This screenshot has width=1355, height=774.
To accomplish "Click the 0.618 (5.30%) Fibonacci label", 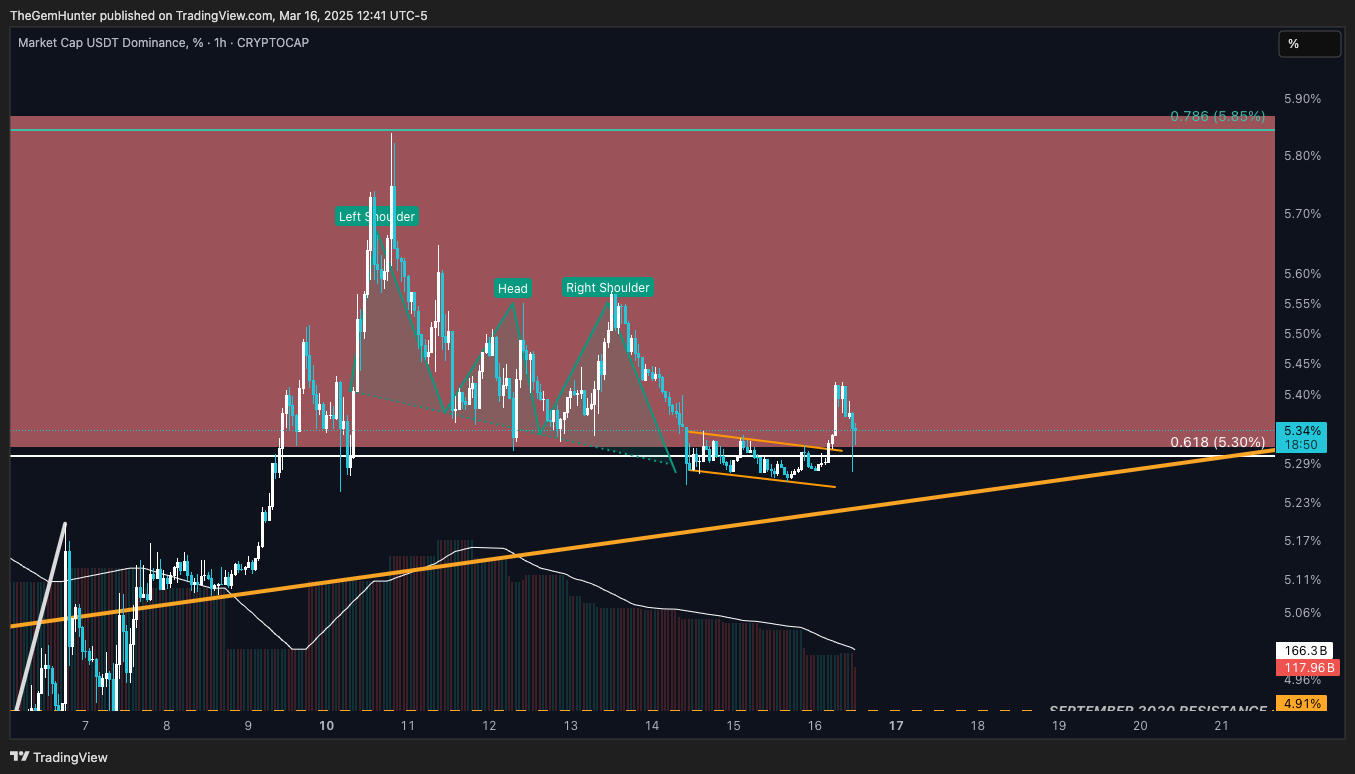I will pyautogui.click(x=1218, y=442).
